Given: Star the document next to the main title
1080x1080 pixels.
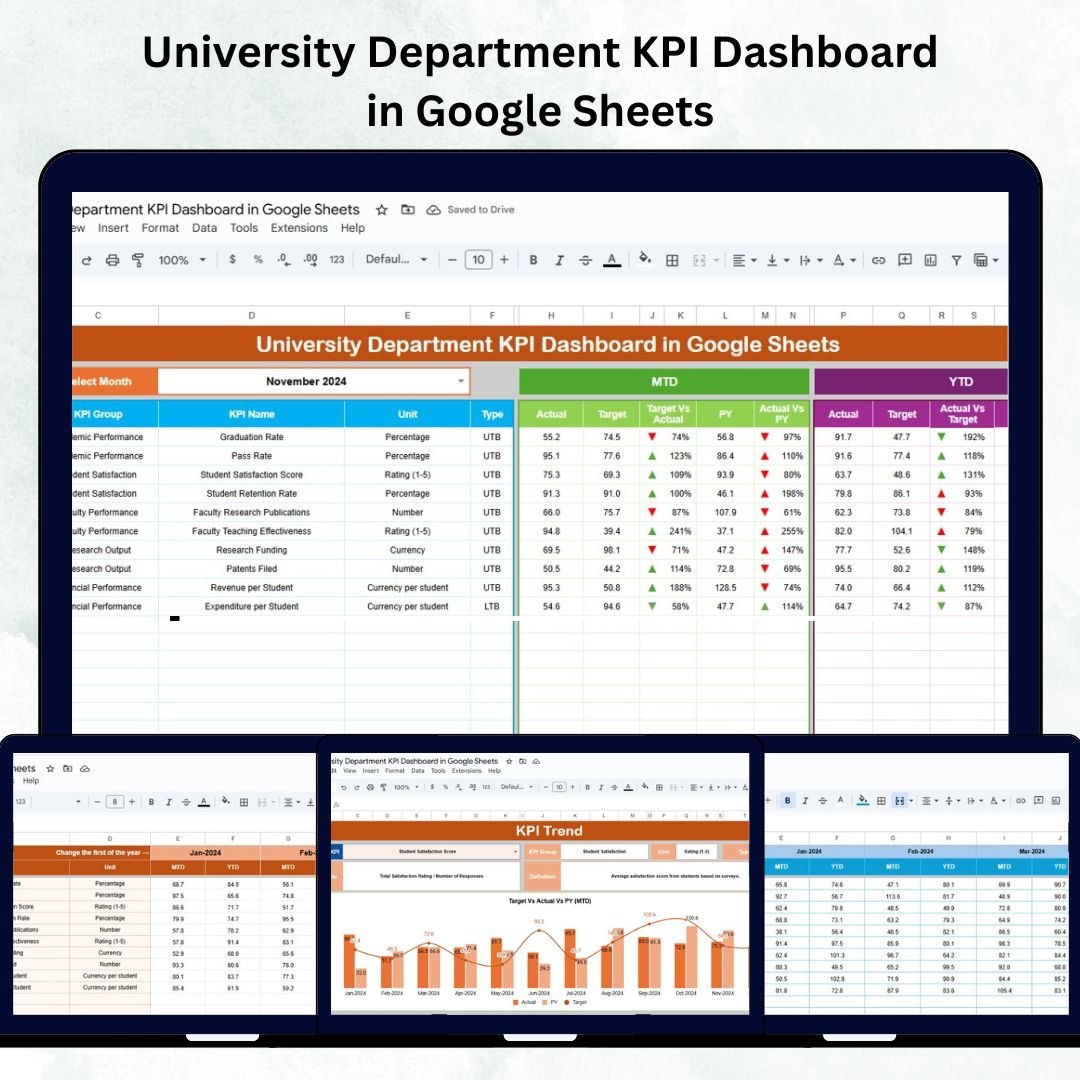Looking at the screenshot, I should click(381, 210).
